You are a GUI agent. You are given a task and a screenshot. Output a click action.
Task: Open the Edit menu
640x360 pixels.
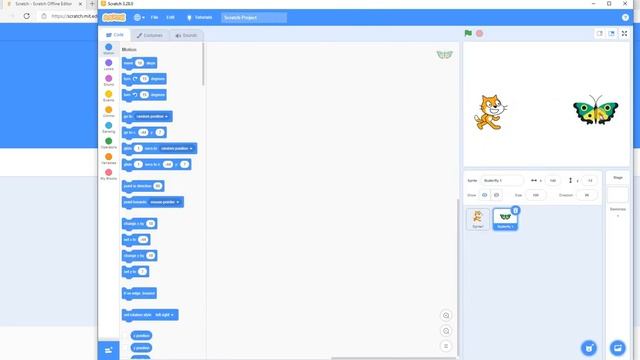coord(170,18)
